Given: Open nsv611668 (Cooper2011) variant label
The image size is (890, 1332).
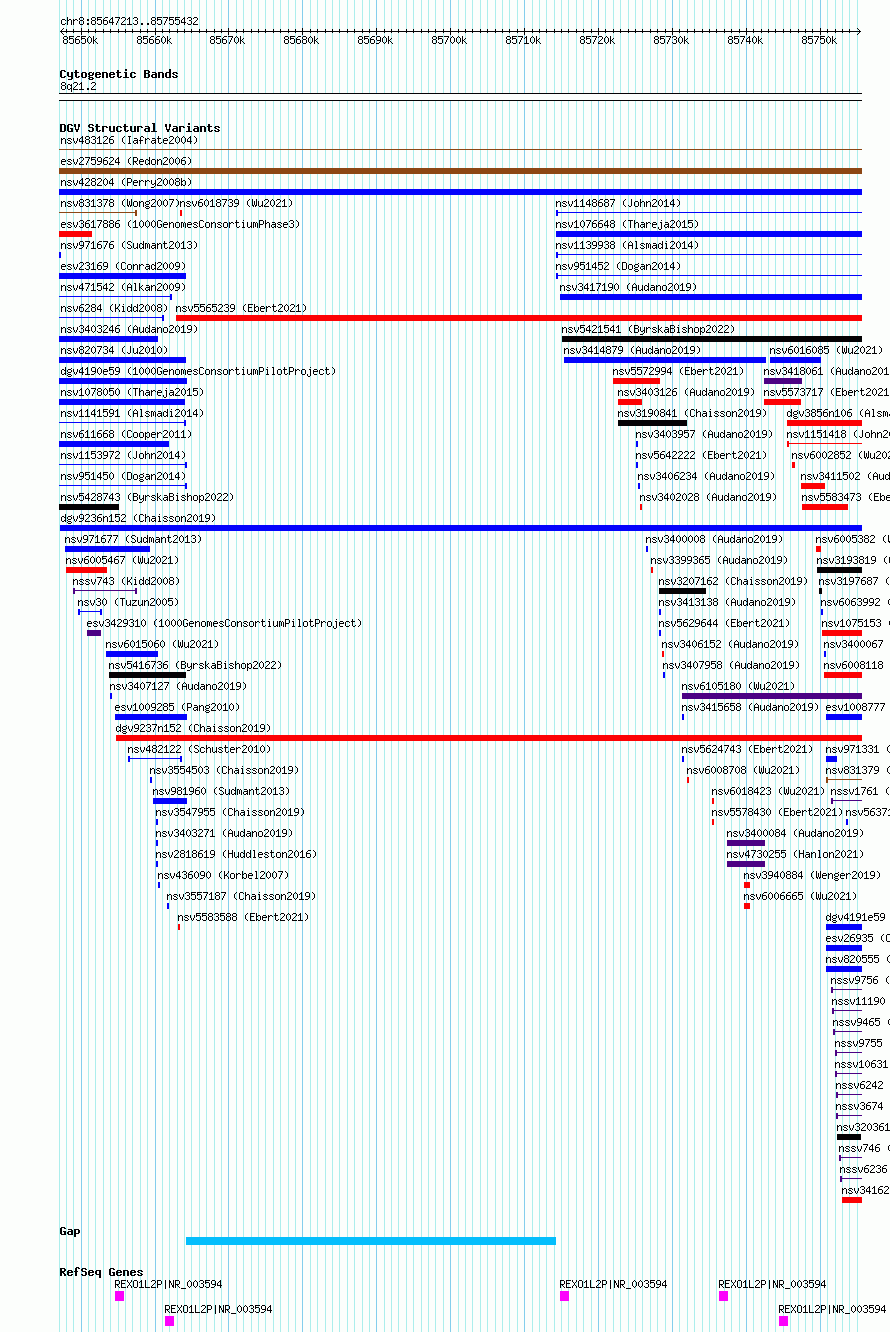Looking at the screenshot, I should (126, 434).
